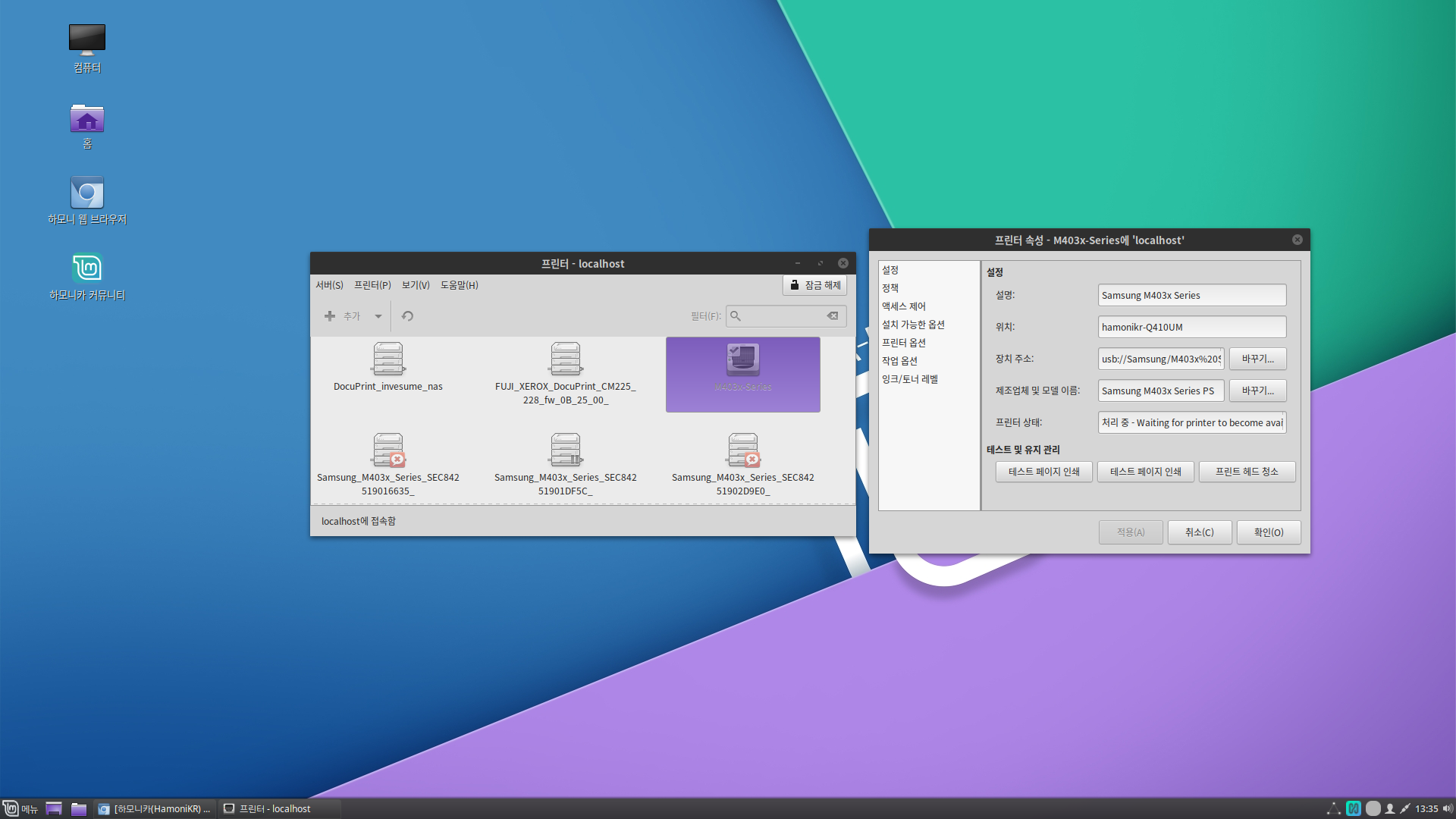1456x819 pixels.
Task: Select the DocuPrint_invesume_nas printer icon
Action: (x=388, y=359)
